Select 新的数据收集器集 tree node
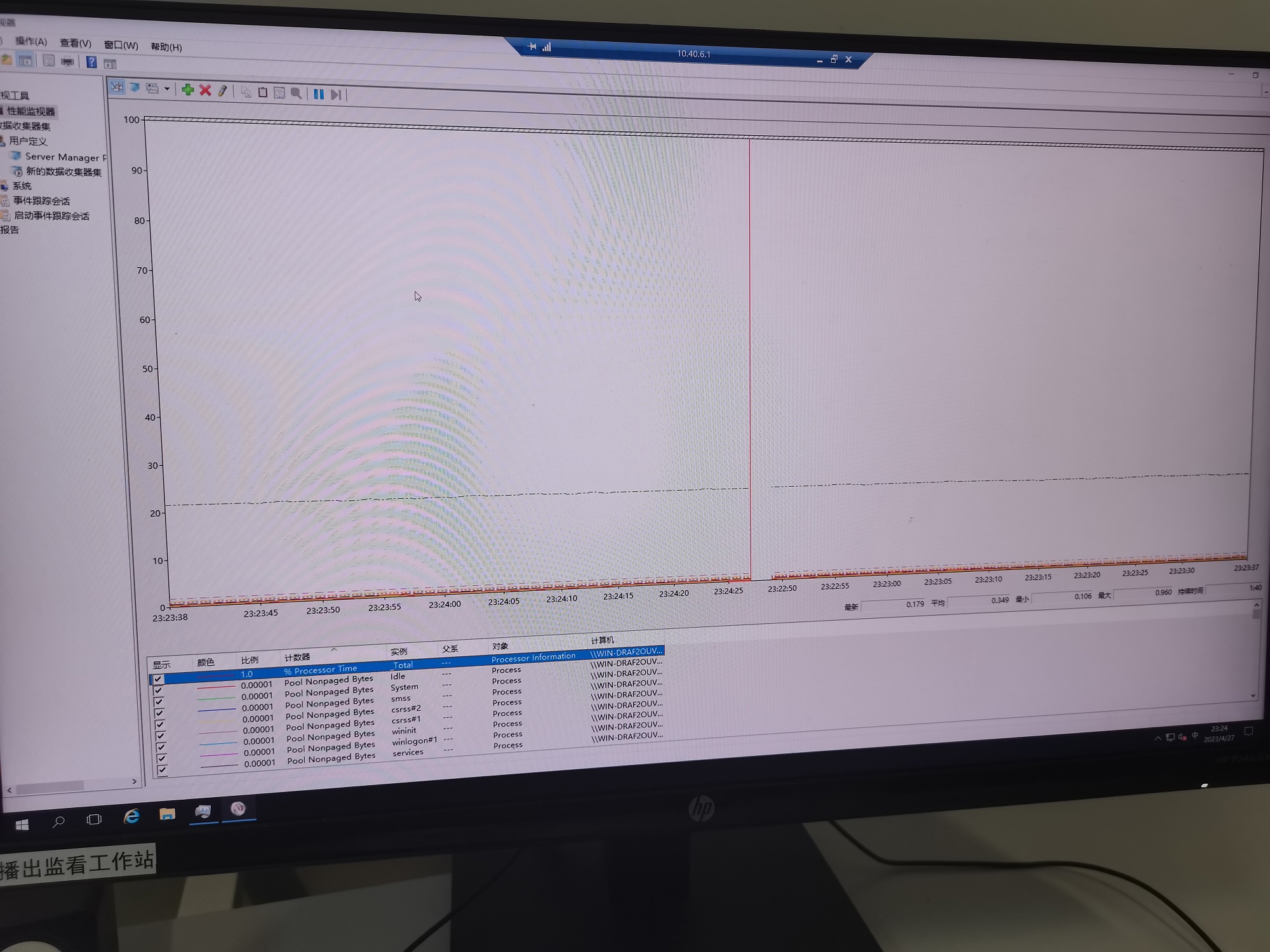Image resolution: width=1270 pixels, height=952 pixels. (x=63, y=171)
